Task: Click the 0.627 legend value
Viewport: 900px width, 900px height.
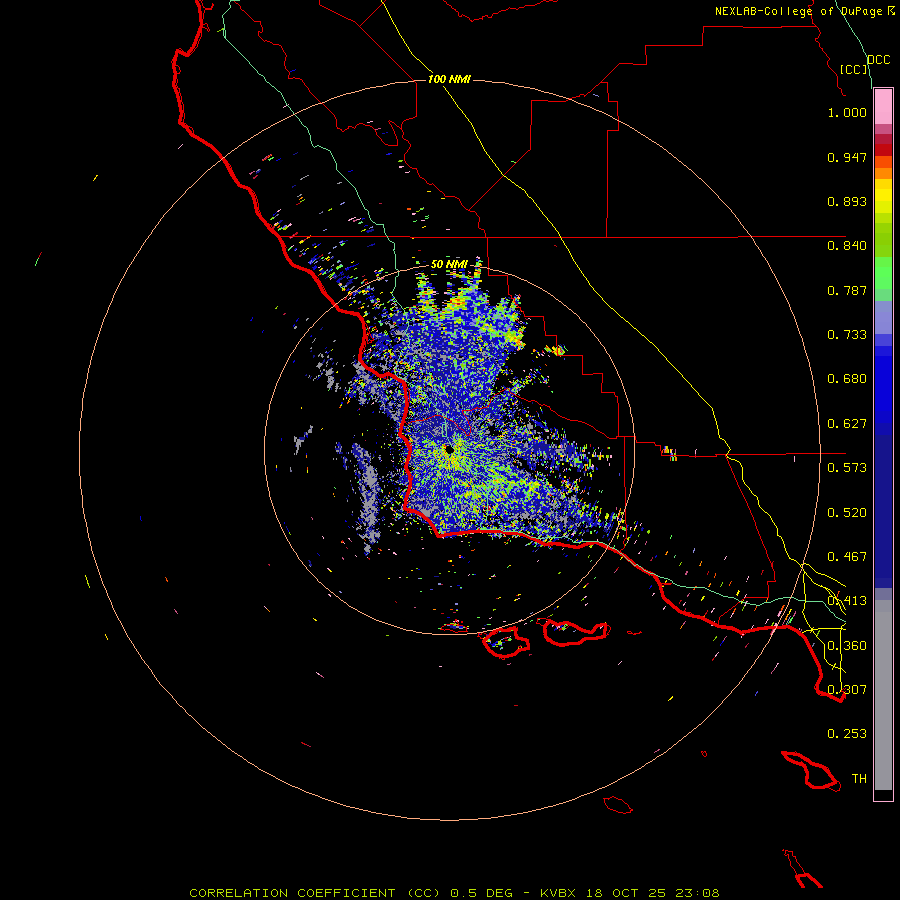Action: coord(847,424)
